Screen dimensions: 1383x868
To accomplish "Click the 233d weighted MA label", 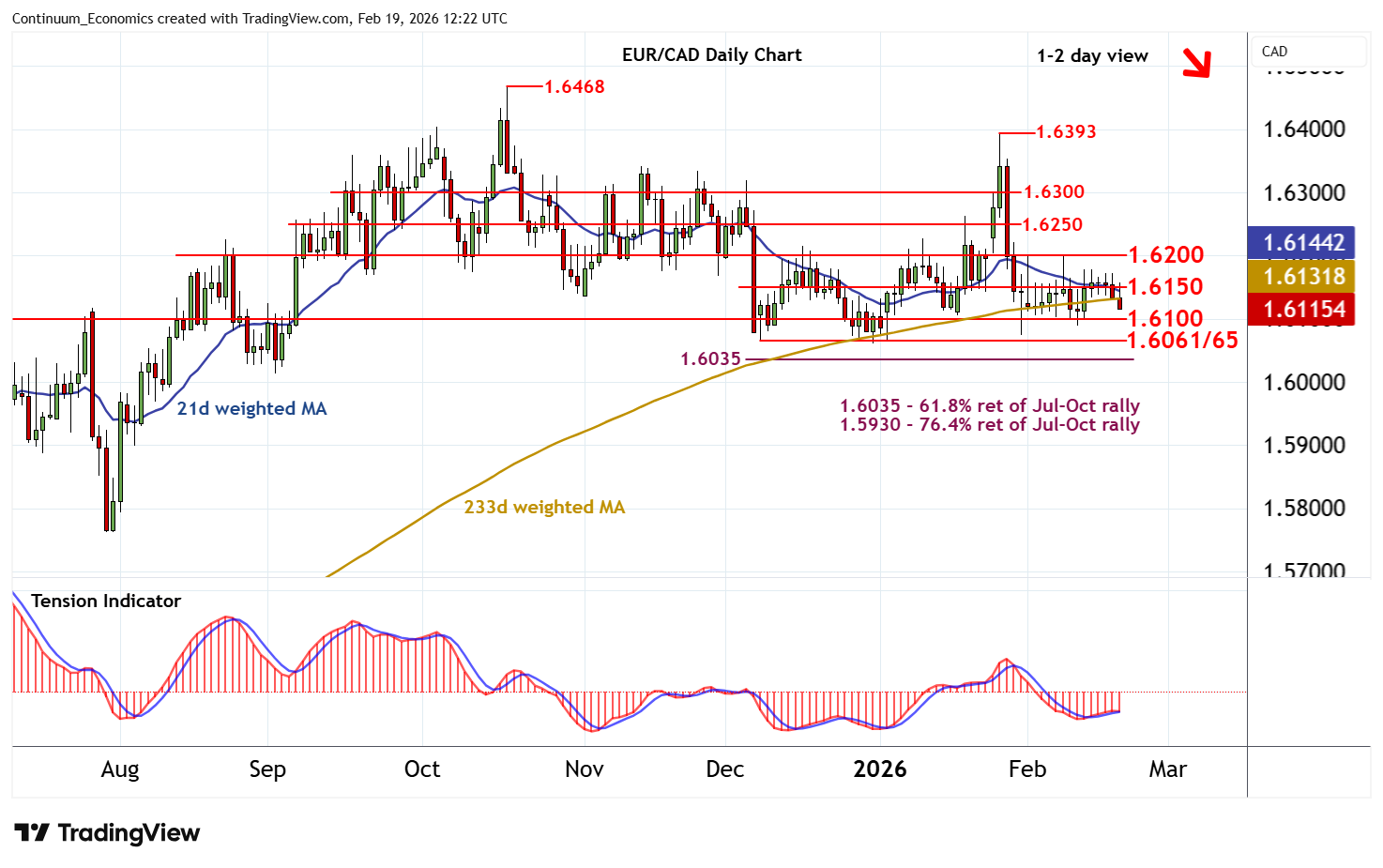I will pos(544,508).
